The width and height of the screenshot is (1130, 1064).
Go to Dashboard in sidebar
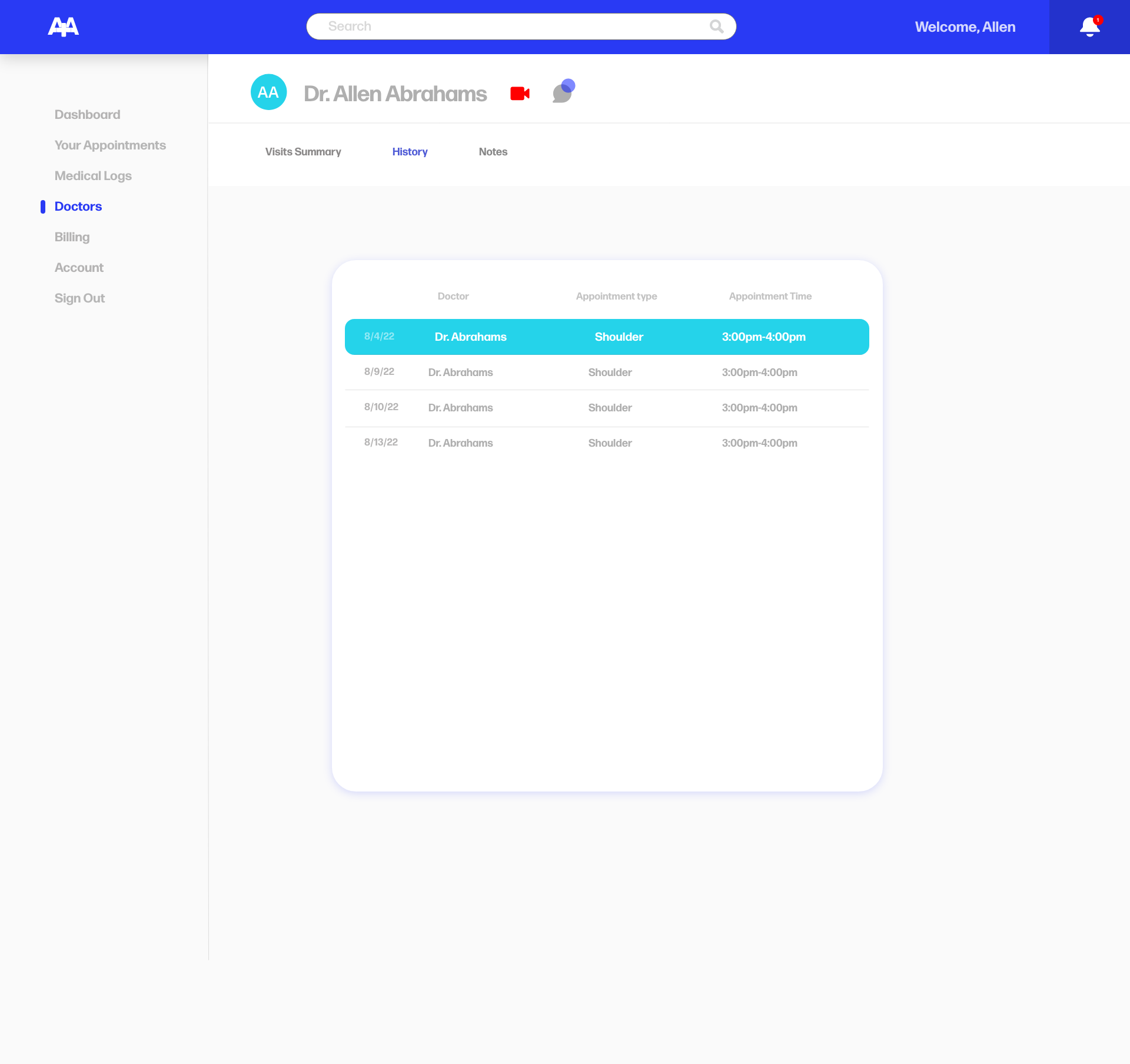coord(87,115)
